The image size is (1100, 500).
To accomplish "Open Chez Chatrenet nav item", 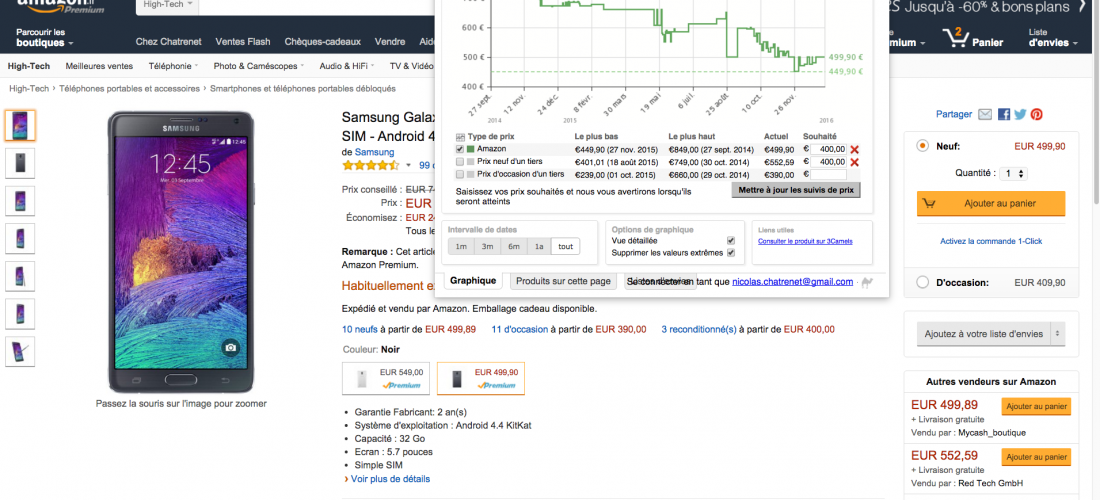I will [x=168, y=41].
